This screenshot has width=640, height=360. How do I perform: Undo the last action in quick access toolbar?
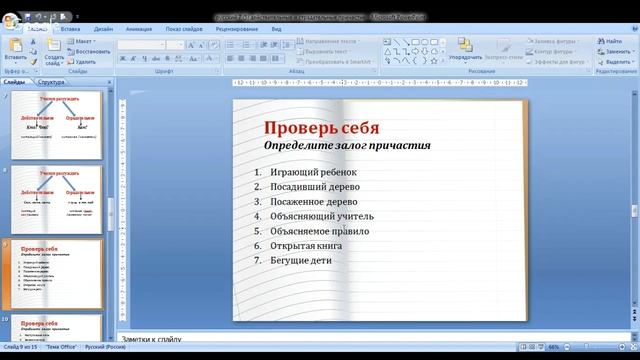coord(38,17)
